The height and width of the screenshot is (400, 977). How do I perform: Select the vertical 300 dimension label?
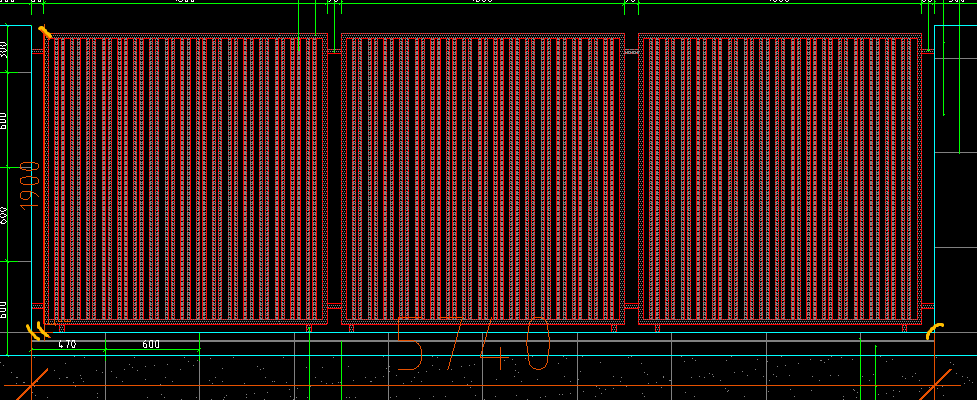pyautogui.click(x=3, y=48)
